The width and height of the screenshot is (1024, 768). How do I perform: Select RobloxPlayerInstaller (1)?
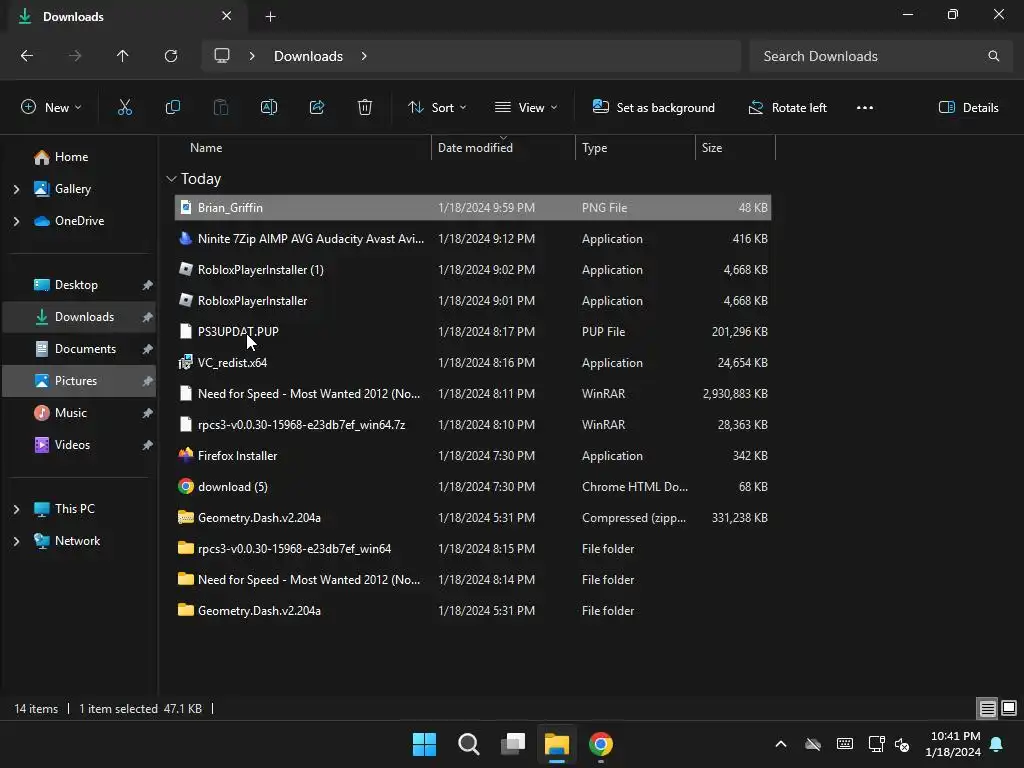pyautogui.click(x=473, y=270)
